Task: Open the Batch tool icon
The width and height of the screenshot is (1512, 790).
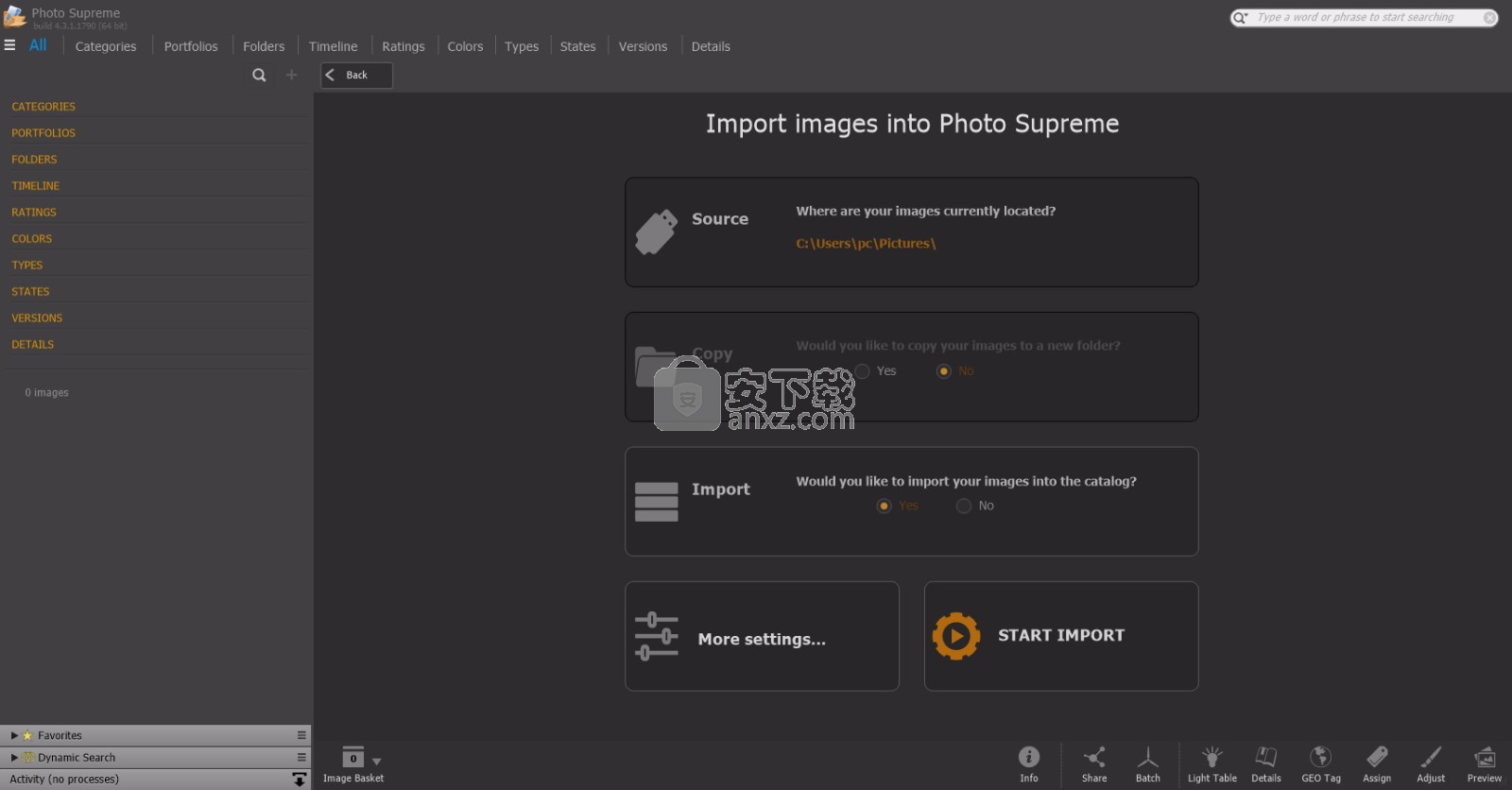Action: point(1147,757)
